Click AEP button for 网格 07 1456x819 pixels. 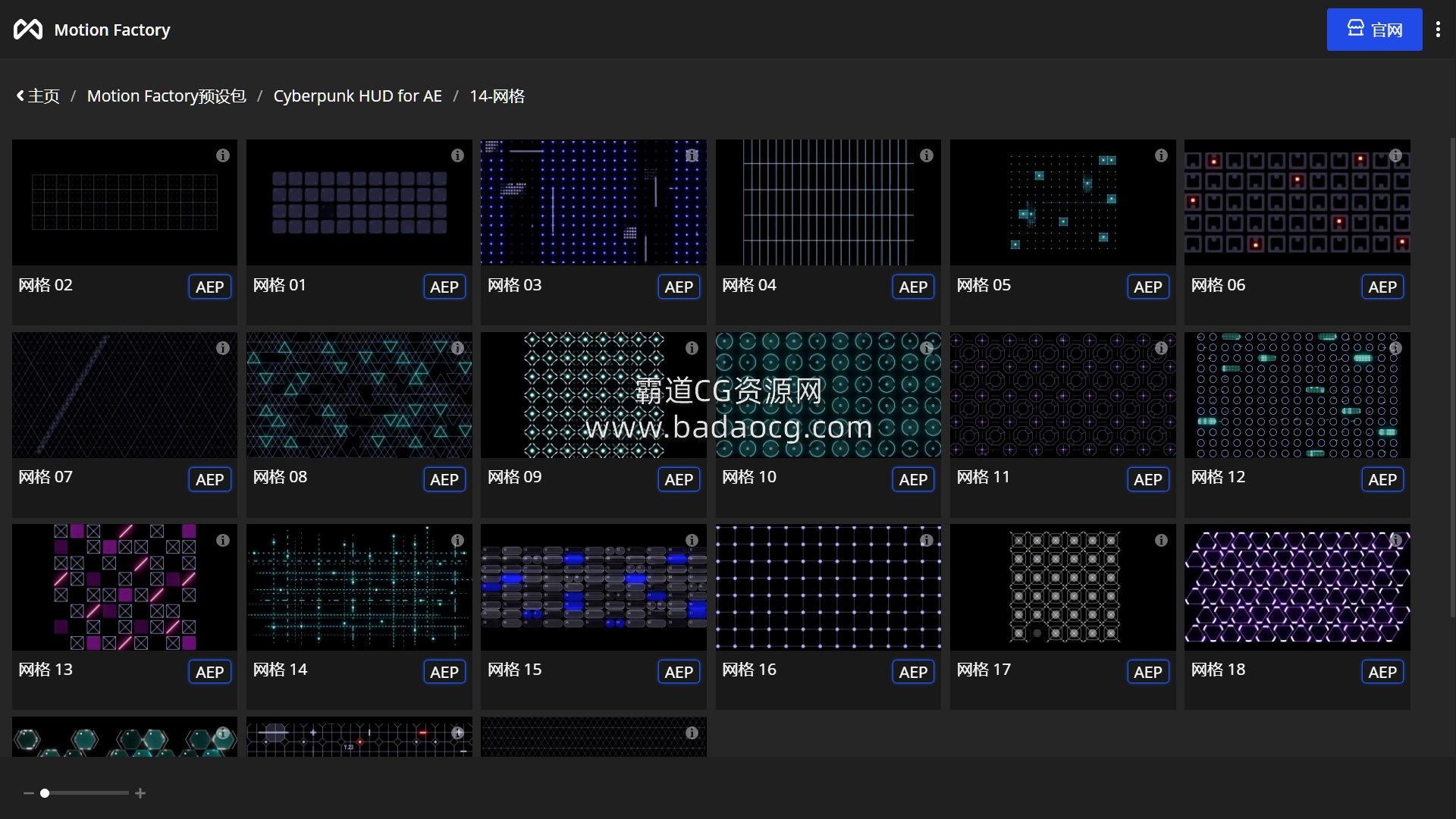[x=209, y=480]
